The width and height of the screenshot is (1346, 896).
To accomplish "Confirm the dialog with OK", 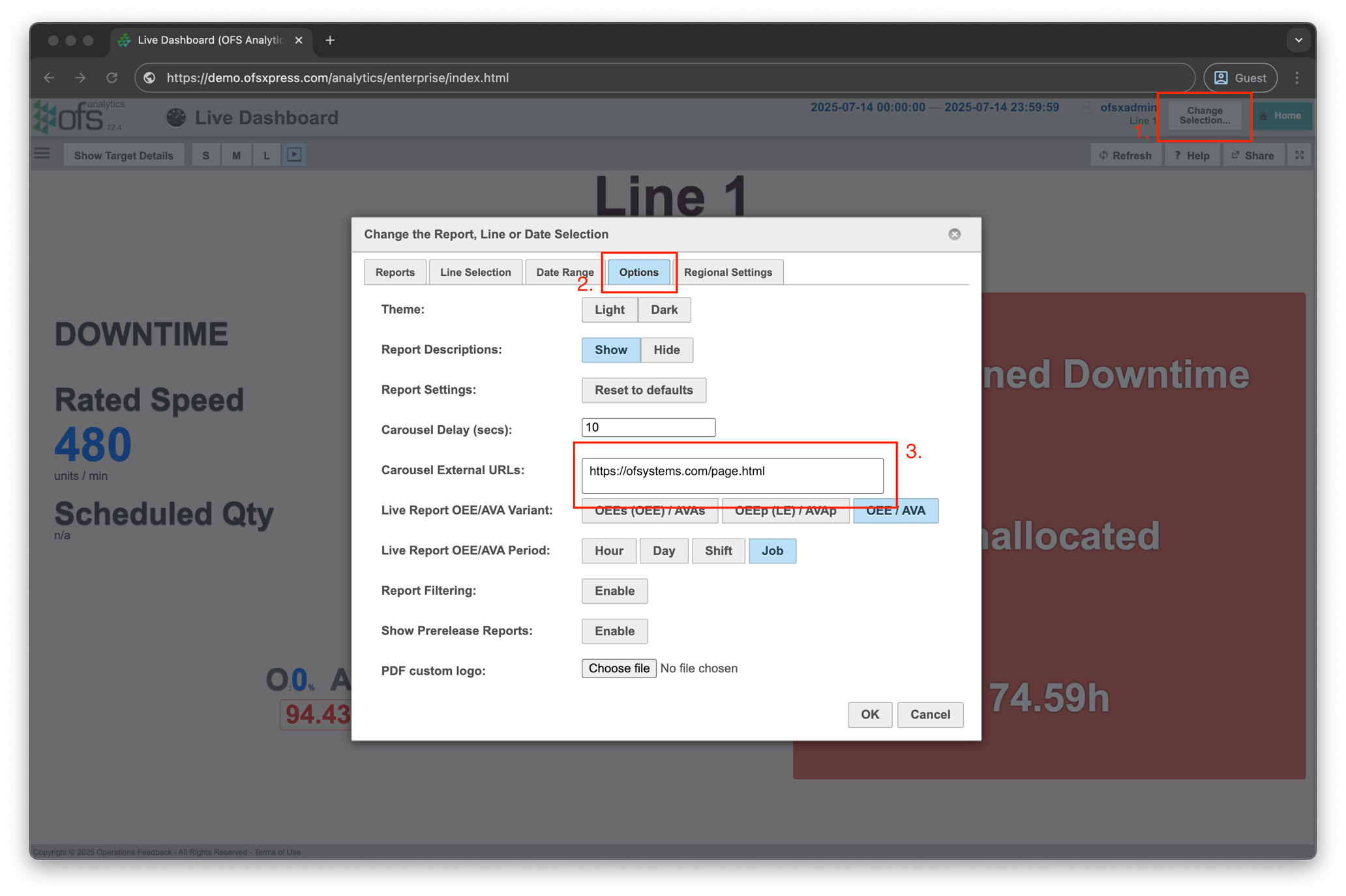I will pos(869,715).
